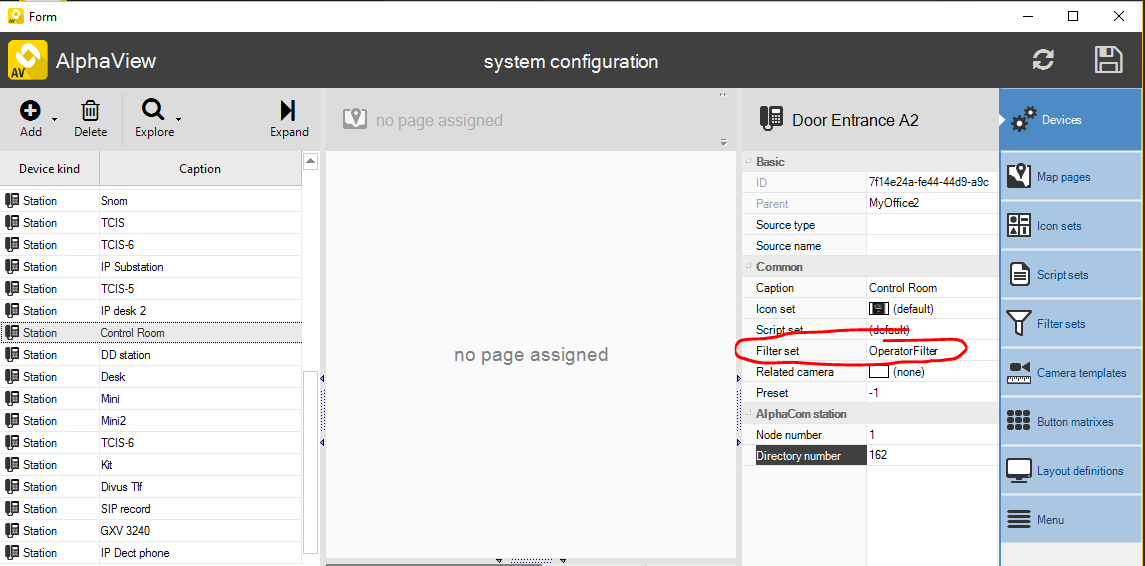
Task: Click the Add device icon
Action: [31, 110]
